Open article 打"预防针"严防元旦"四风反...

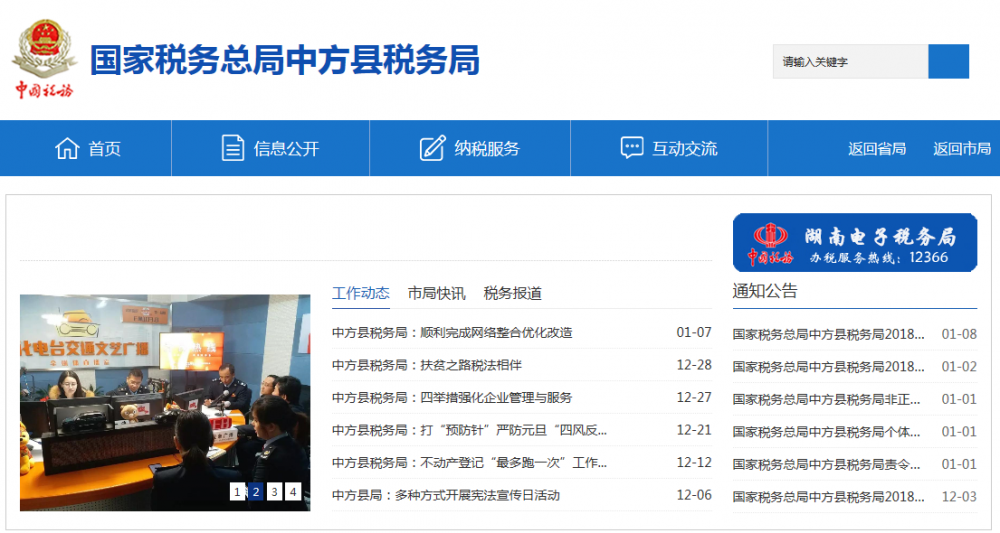tap(469, 430)
